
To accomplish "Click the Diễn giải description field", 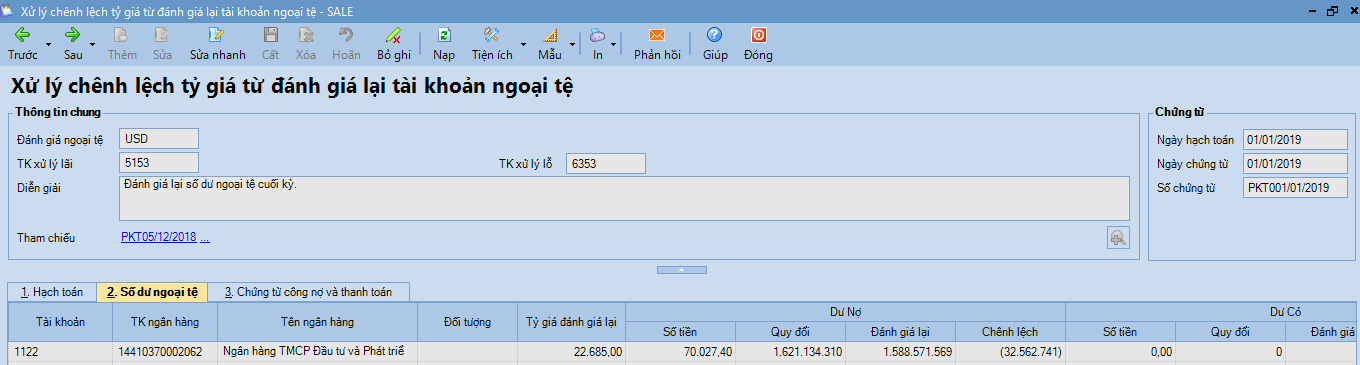I will point(624,198).
